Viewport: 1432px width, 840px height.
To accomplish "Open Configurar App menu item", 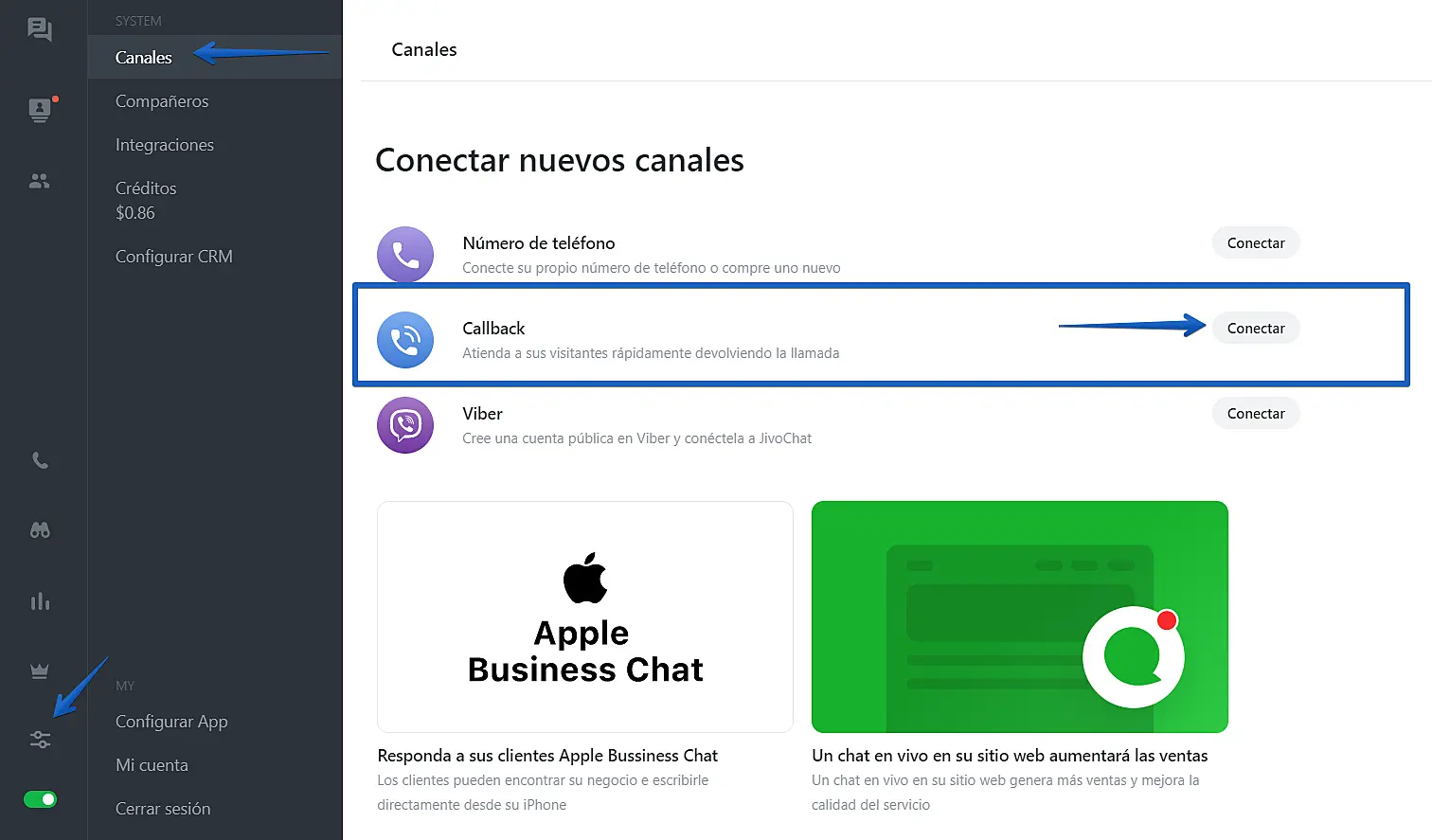I will (x=171, y=722).
